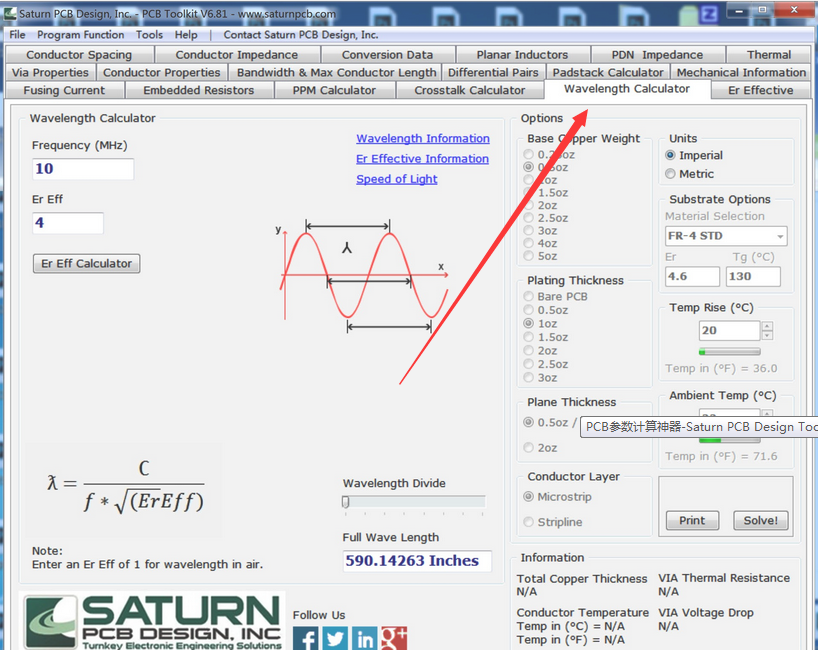Click the LinkedIn social icon
The width and height of the screenshot is (818, 650).
[365, 638]
